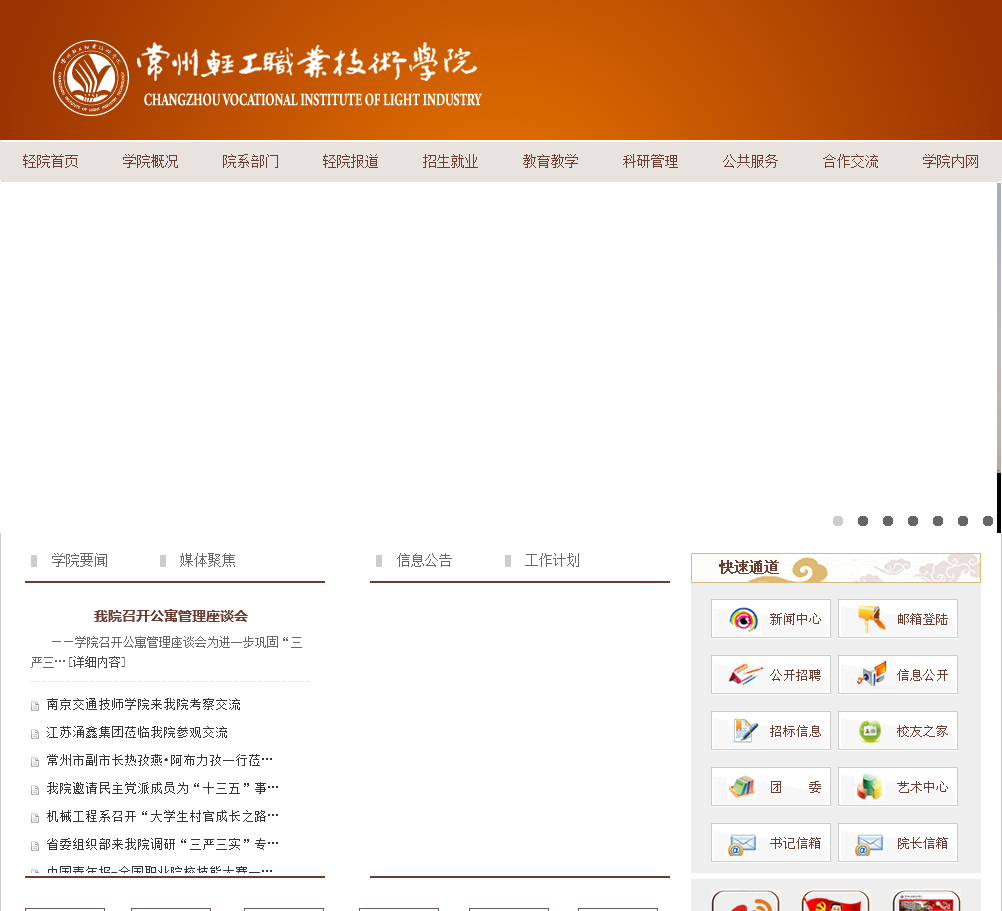
Task: Select the fifth slideshow indicator dot
Action: click(x=937, y=521)
